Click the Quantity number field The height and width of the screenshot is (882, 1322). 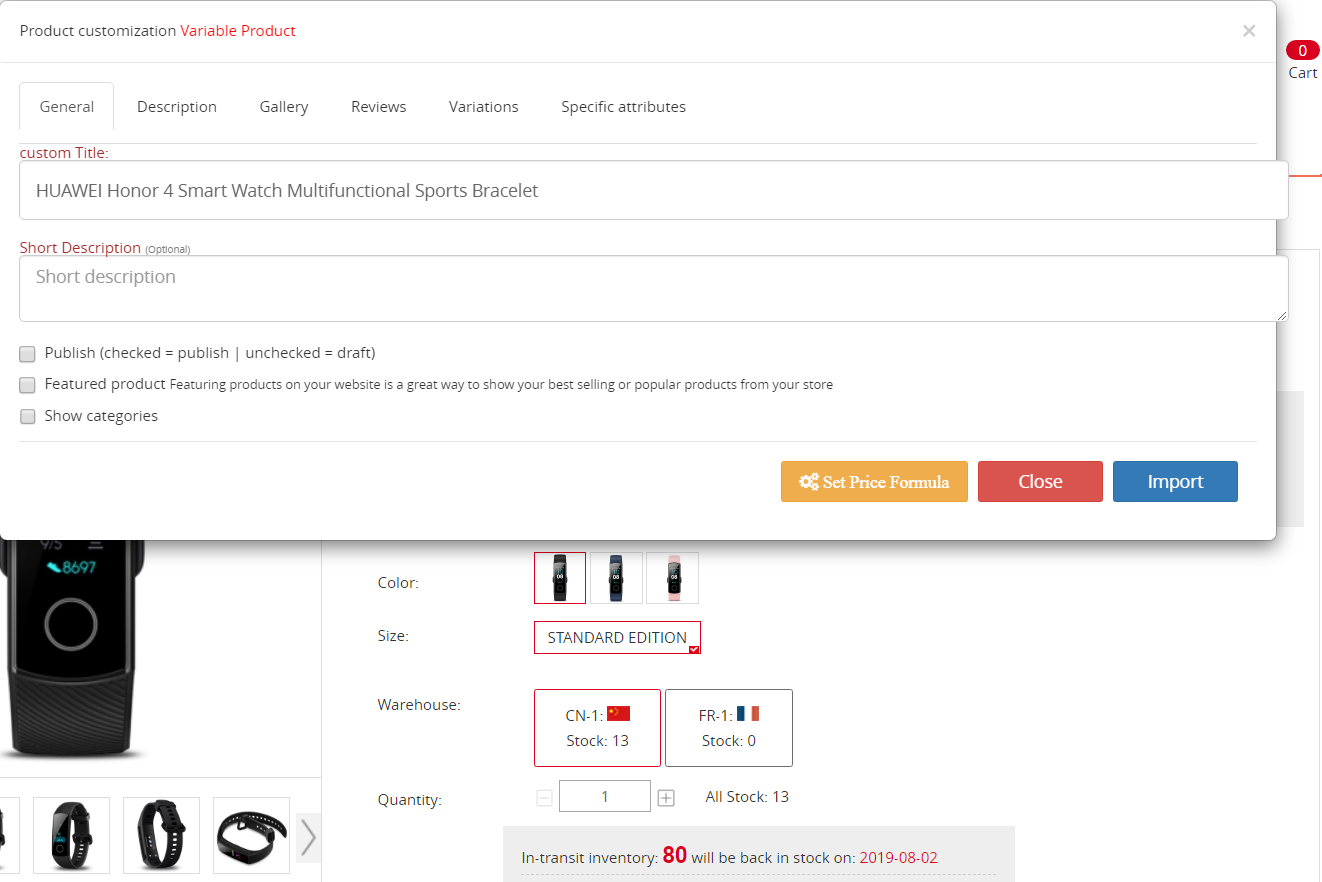tap(605, 797)
